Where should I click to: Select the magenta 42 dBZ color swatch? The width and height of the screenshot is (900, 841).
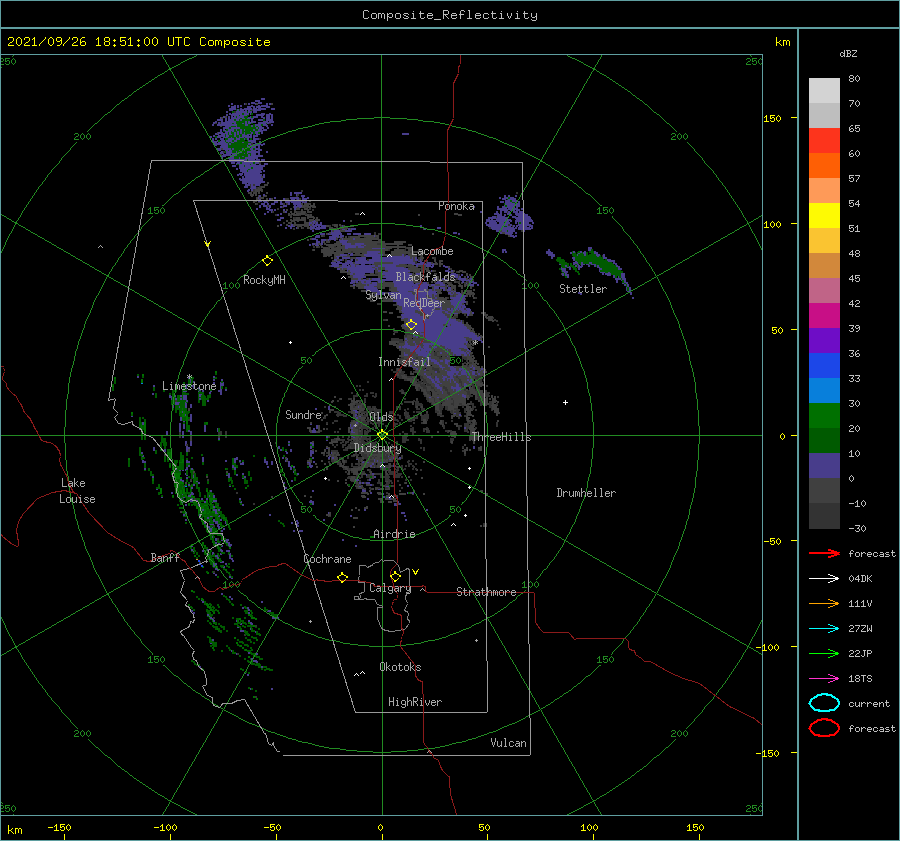coord(824,315)
